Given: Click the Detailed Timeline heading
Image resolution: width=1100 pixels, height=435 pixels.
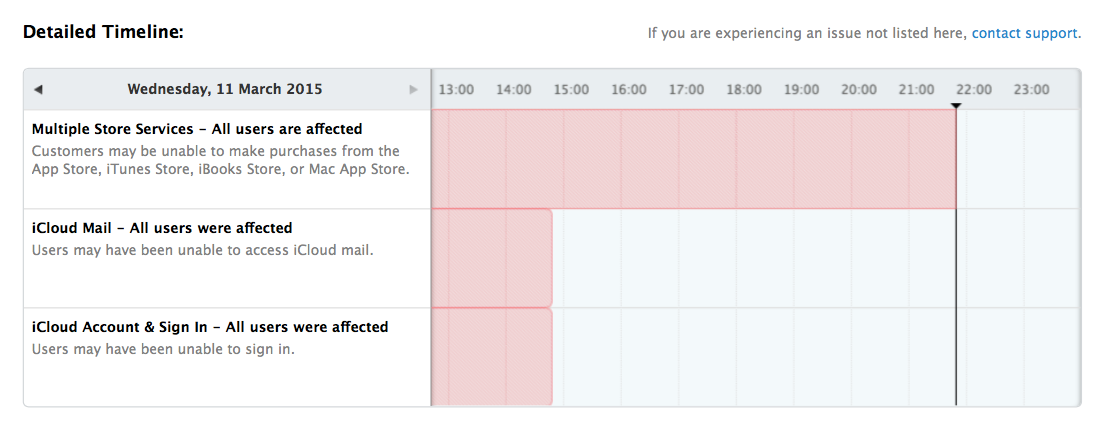Looking at the screenshot, I should 103,32.
